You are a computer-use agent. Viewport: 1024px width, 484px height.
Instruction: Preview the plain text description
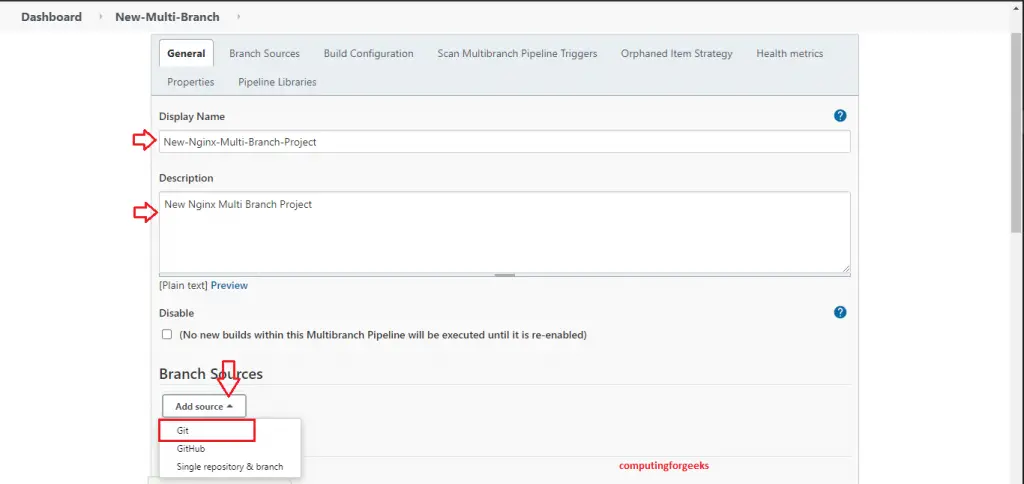(229, 285)
